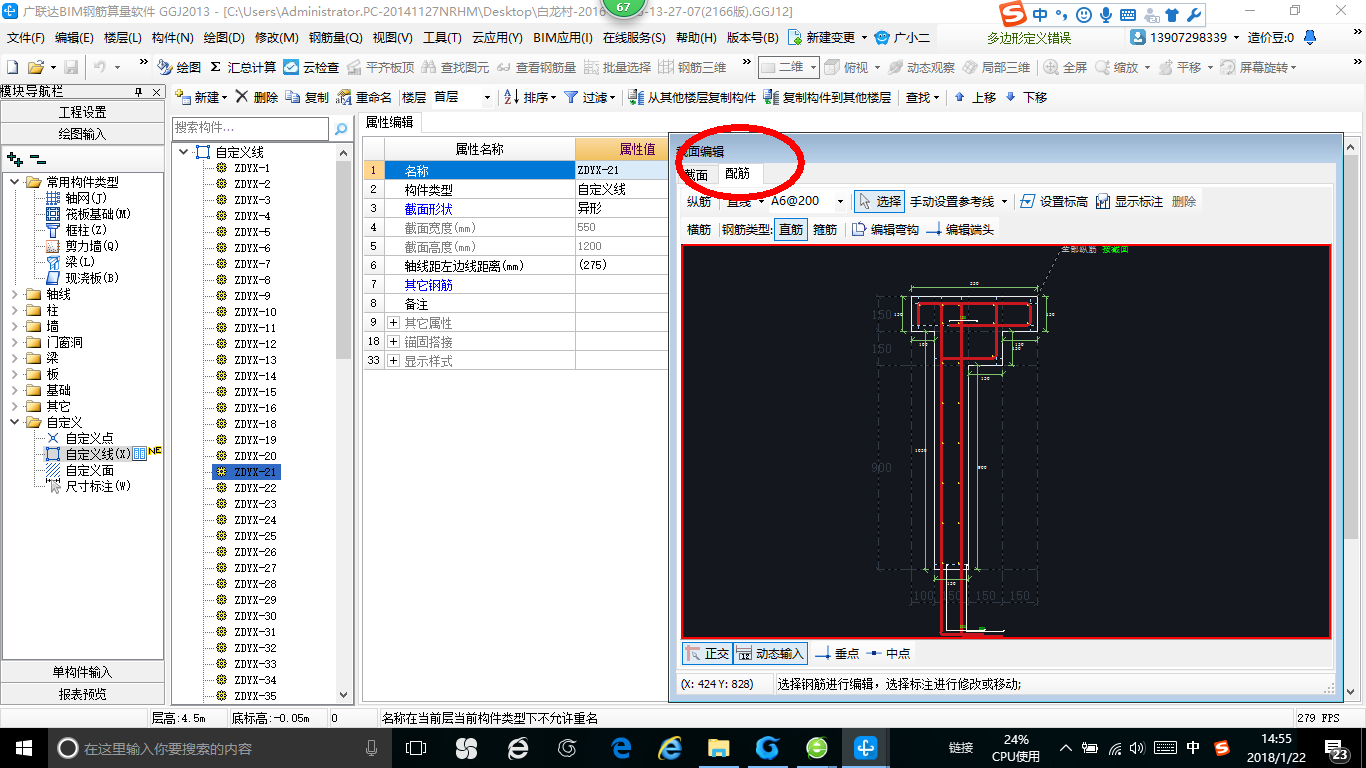
Task: Click 删除 delete component button
Action: click(x=257, y=97)
